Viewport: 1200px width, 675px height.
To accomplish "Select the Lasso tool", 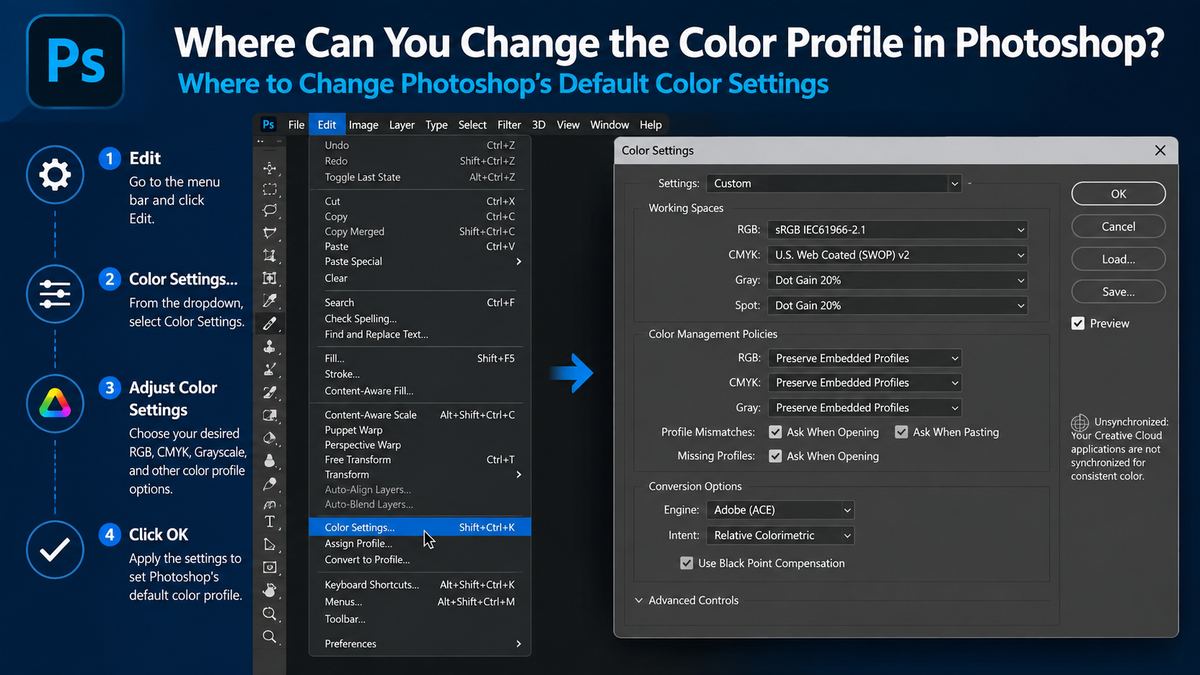I will [x=269, y=211].
